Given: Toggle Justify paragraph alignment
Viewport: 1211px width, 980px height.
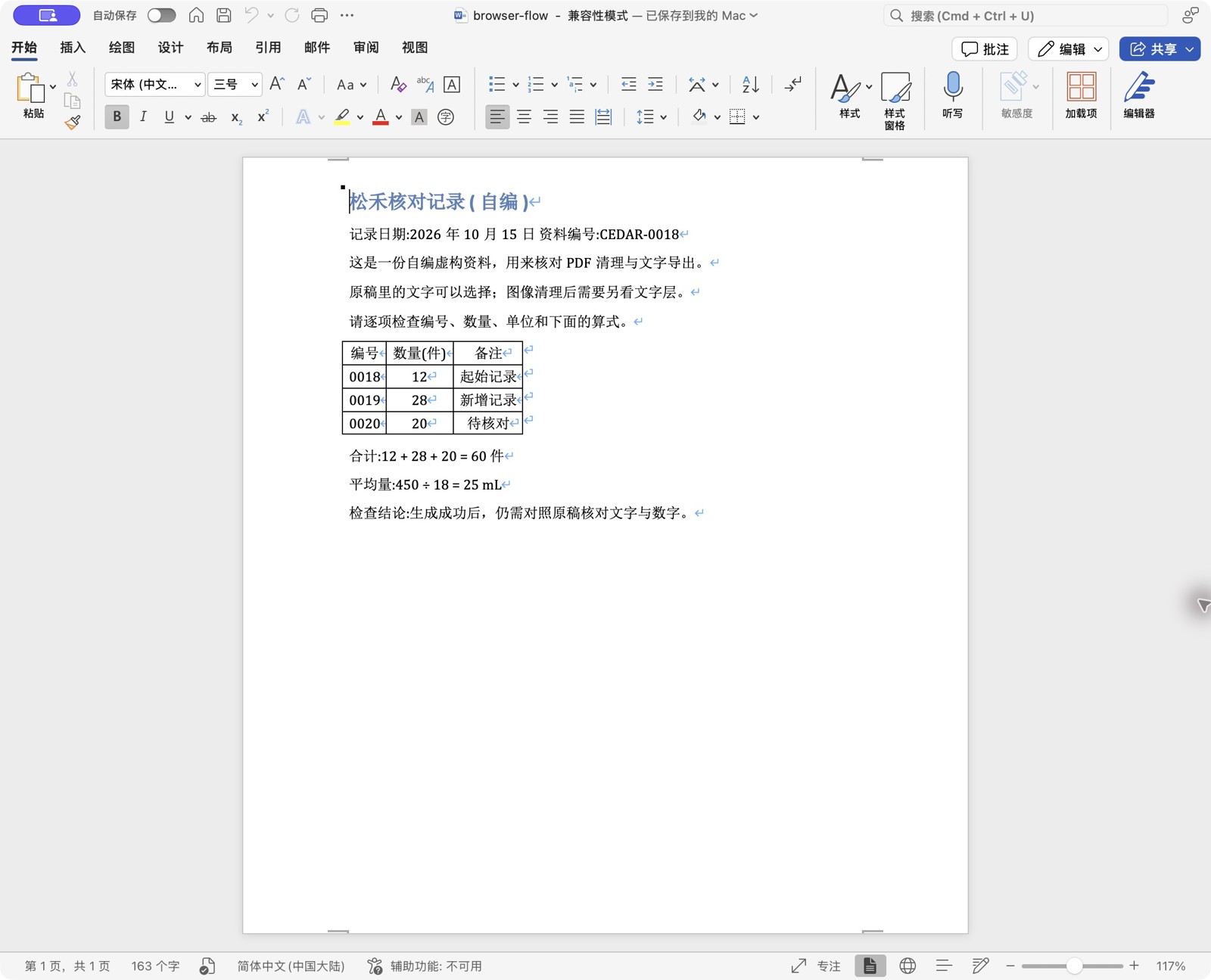Looking at the screenshot, I should pos(577,117).
